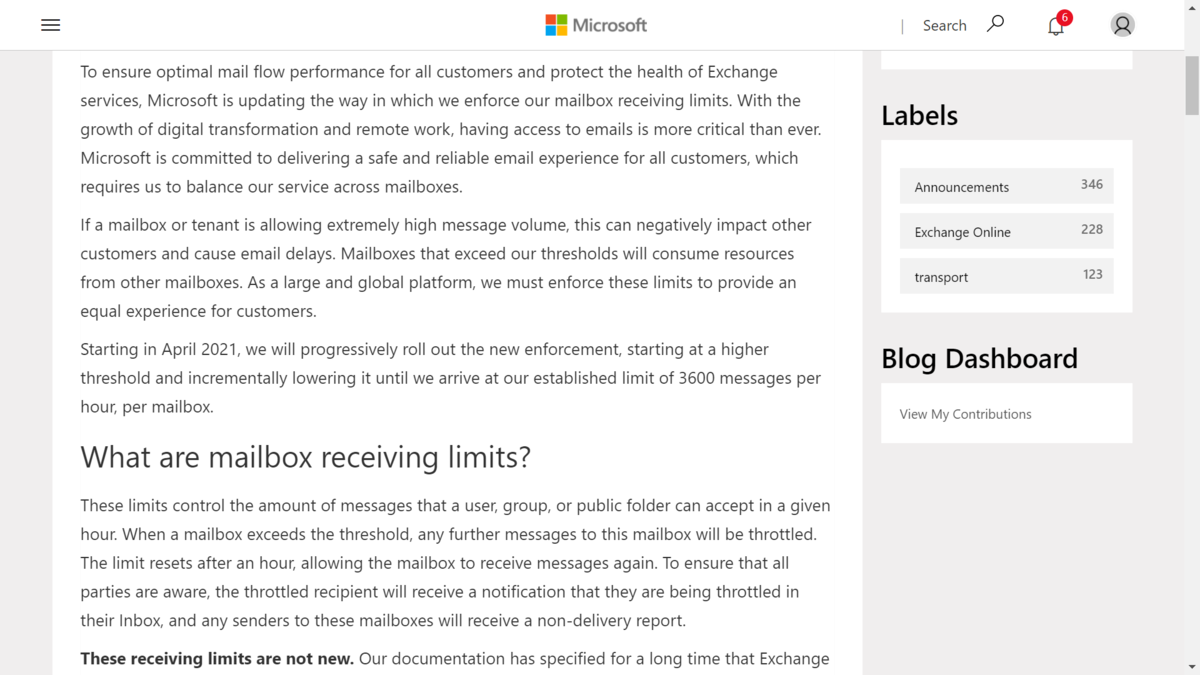1200x675 pixels.
Task: Click the vertical scrollbar thumb
Action: click(x=1192, y=85)
